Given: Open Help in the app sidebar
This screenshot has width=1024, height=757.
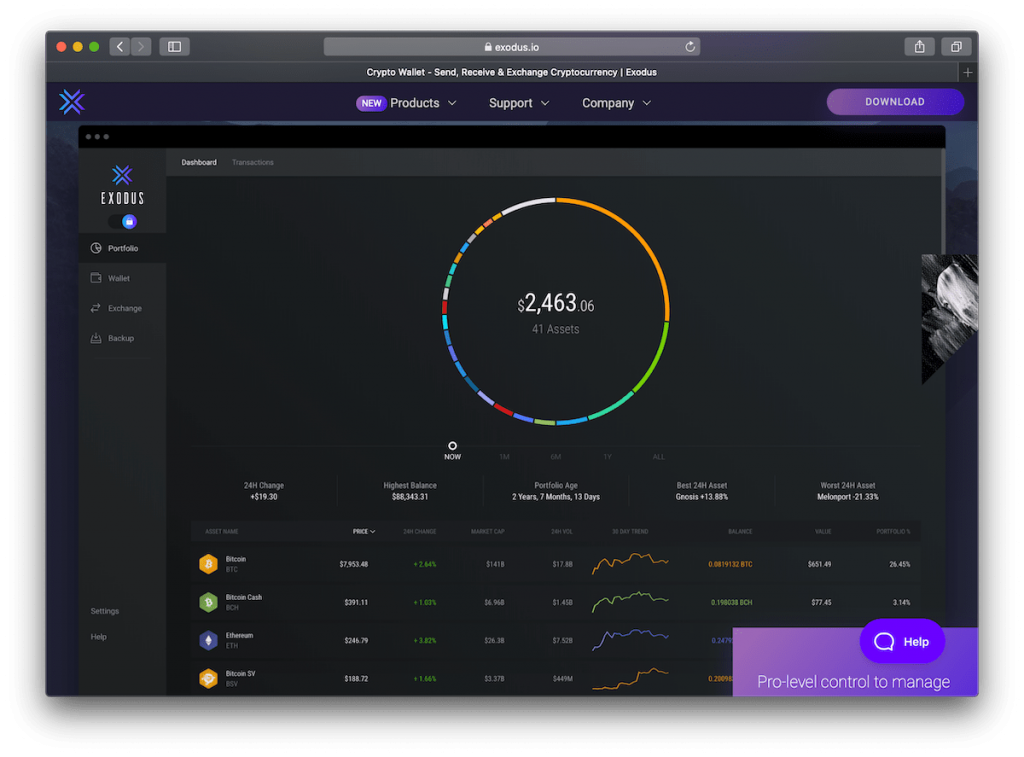Looking at the screenshot, I should point(99,637).
